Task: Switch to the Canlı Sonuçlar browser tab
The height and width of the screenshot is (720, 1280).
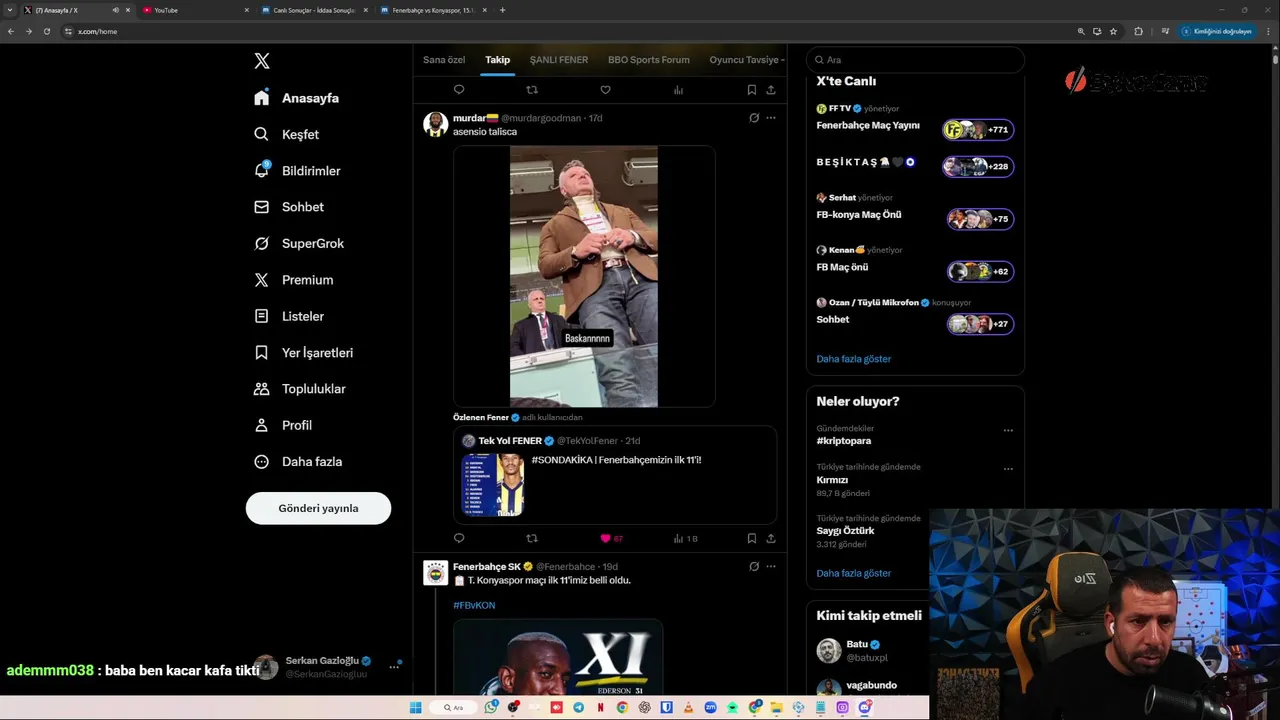Action: pos(313,10)
